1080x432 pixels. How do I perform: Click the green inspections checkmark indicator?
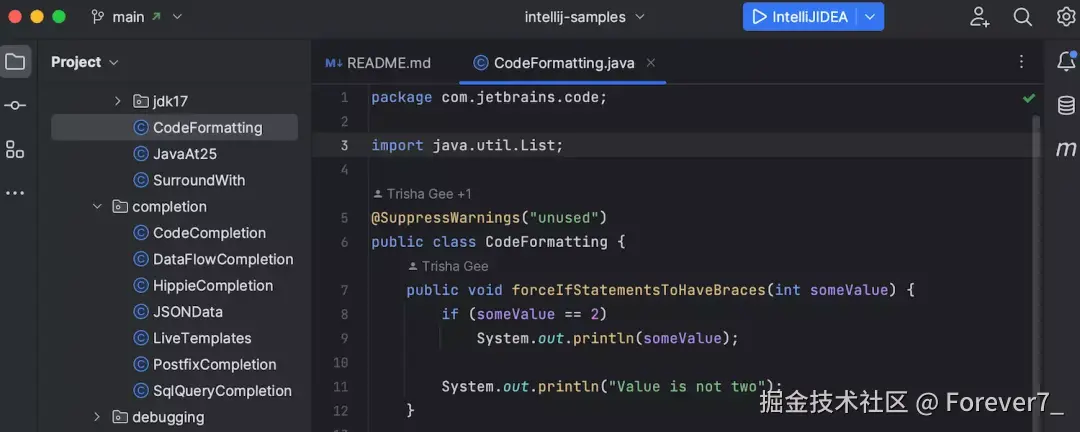[x=1028, y=98]
